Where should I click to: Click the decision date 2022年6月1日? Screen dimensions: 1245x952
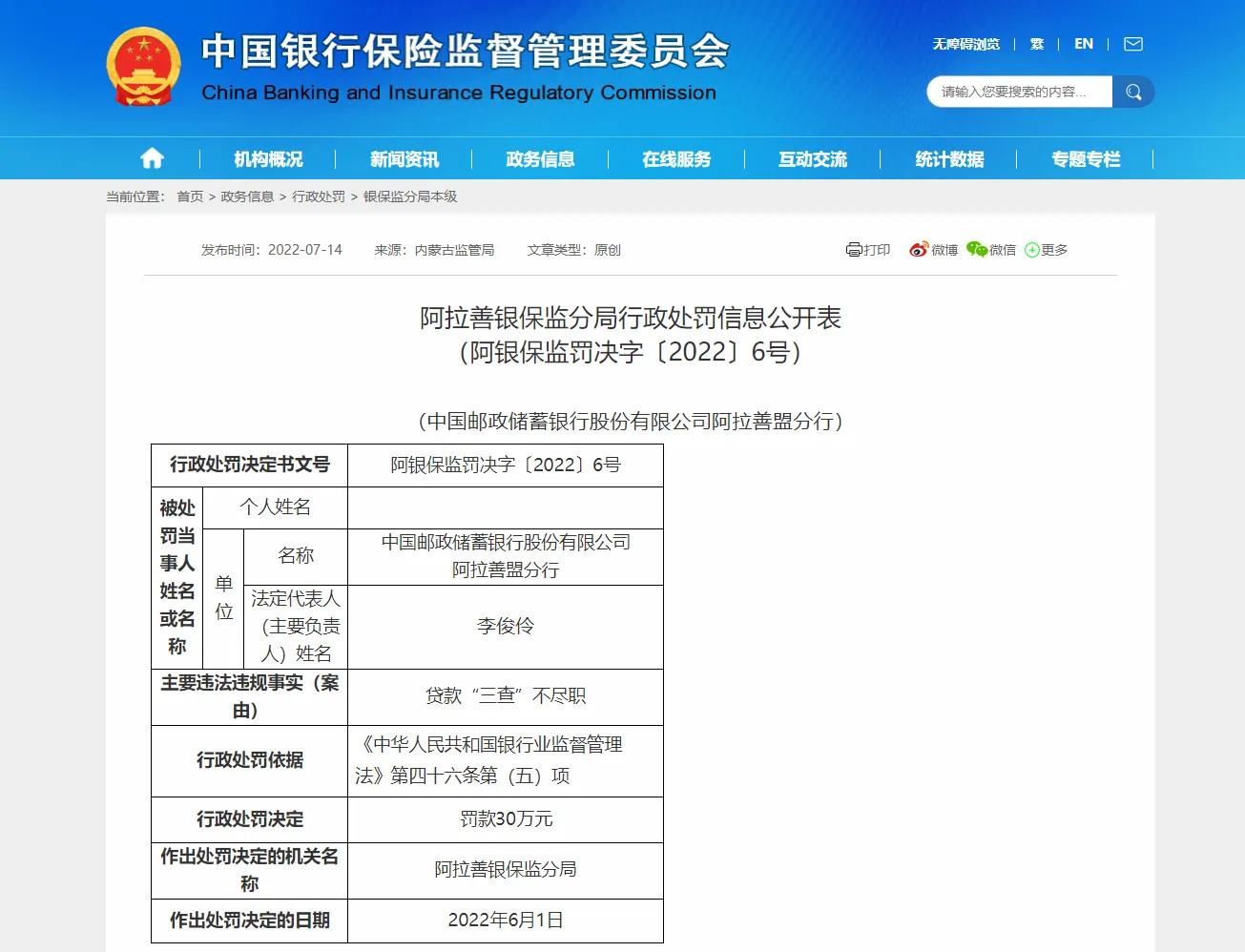click(506, 921)
